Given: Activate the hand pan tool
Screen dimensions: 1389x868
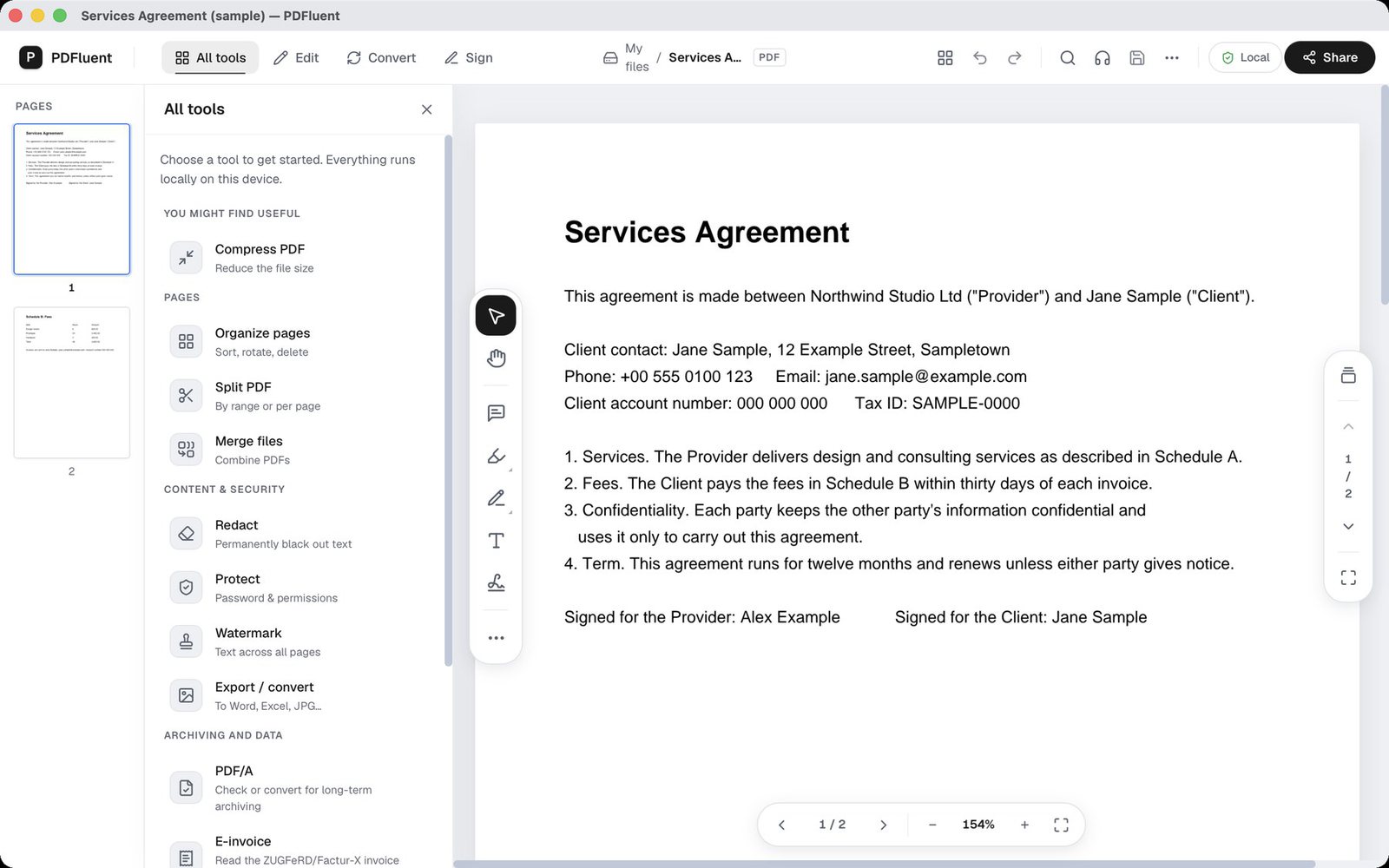Looking at the screenshot, I should pos(496,358).
